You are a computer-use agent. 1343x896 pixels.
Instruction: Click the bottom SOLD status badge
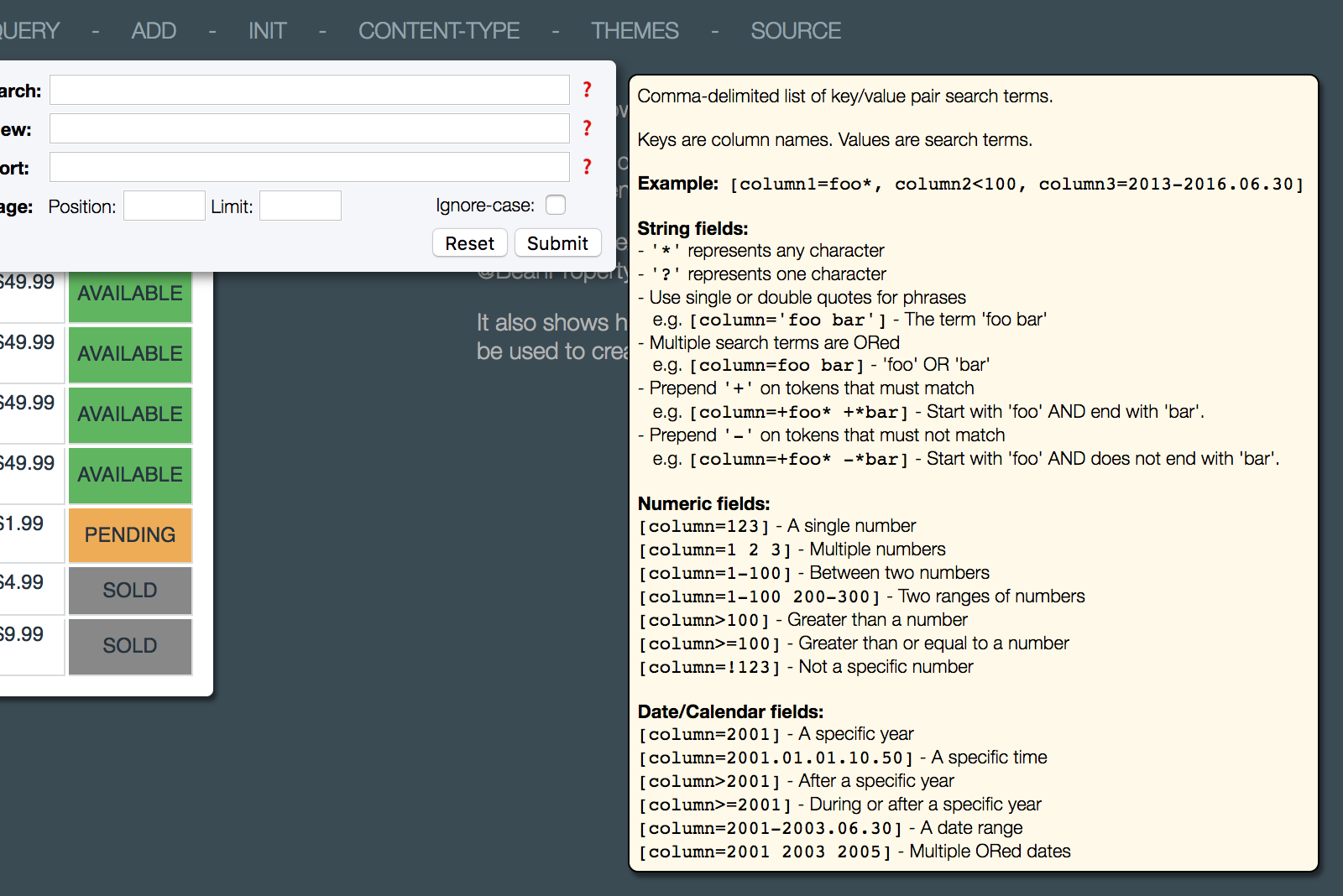click(x=129, y=646)
